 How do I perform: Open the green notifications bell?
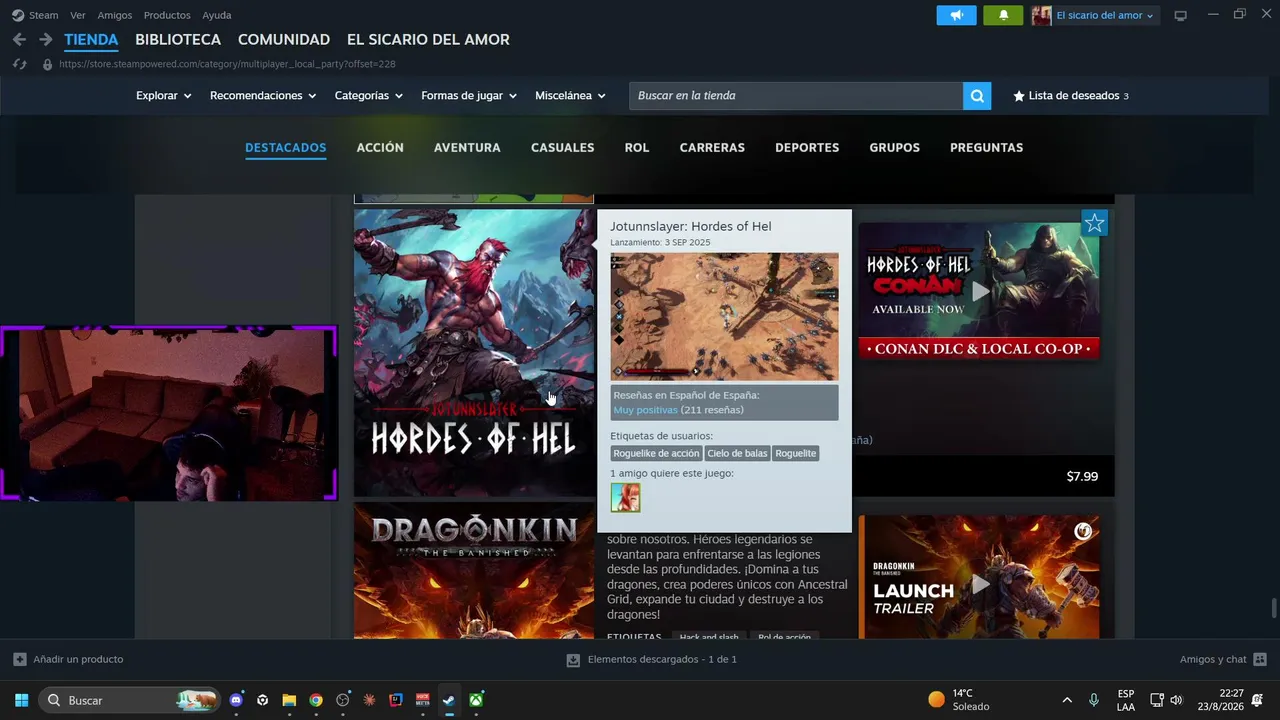[1003, 15]
